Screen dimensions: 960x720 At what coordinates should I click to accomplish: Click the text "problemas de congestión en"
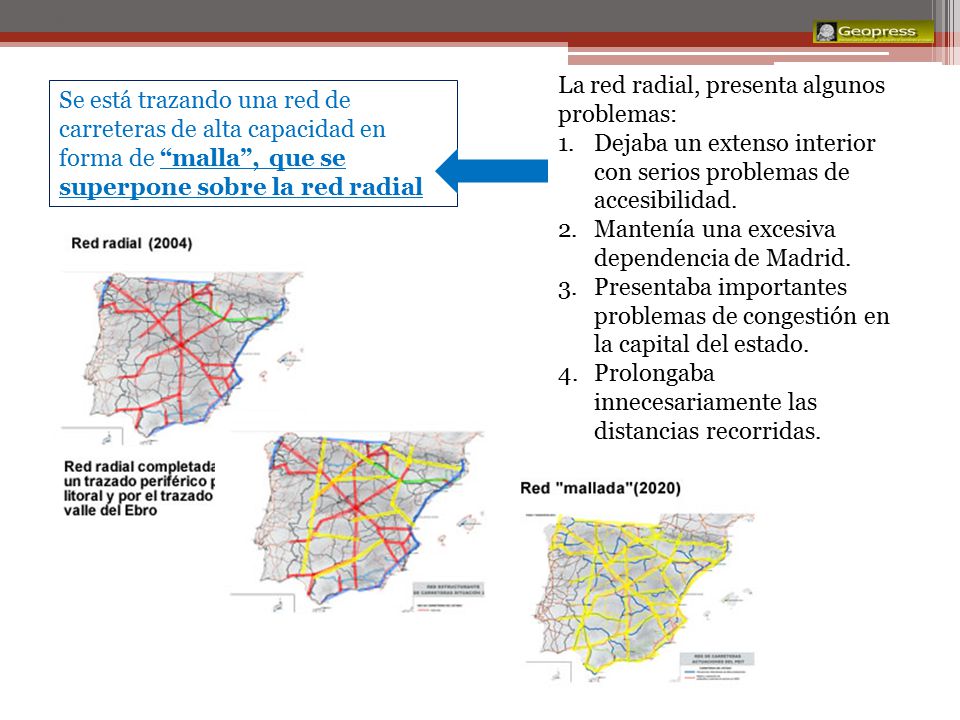point(741,316)
